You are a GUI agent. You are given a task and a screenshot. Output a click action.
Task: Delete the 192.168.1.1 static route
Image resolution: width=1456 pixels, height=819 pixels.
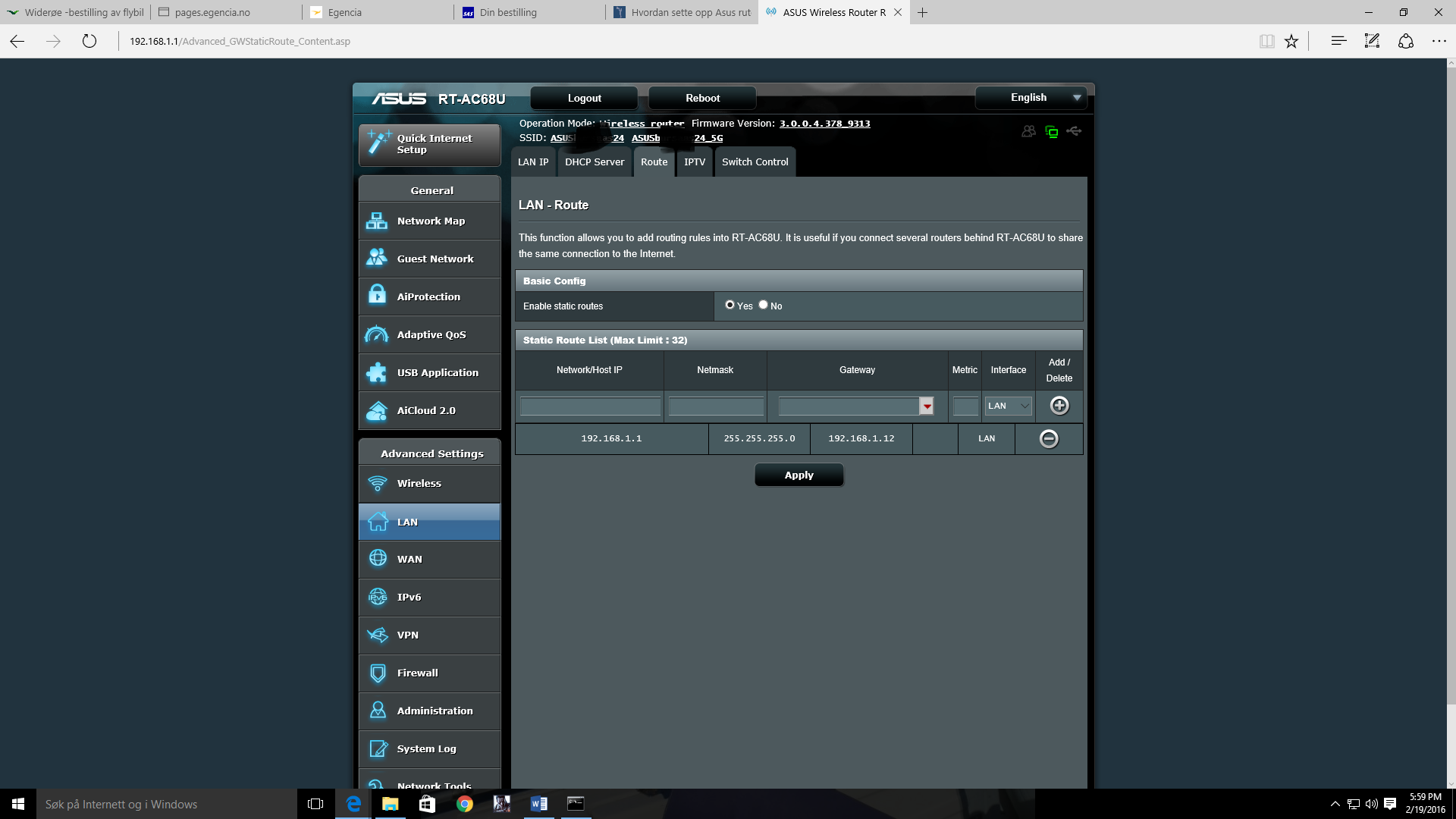point(1049,438)
